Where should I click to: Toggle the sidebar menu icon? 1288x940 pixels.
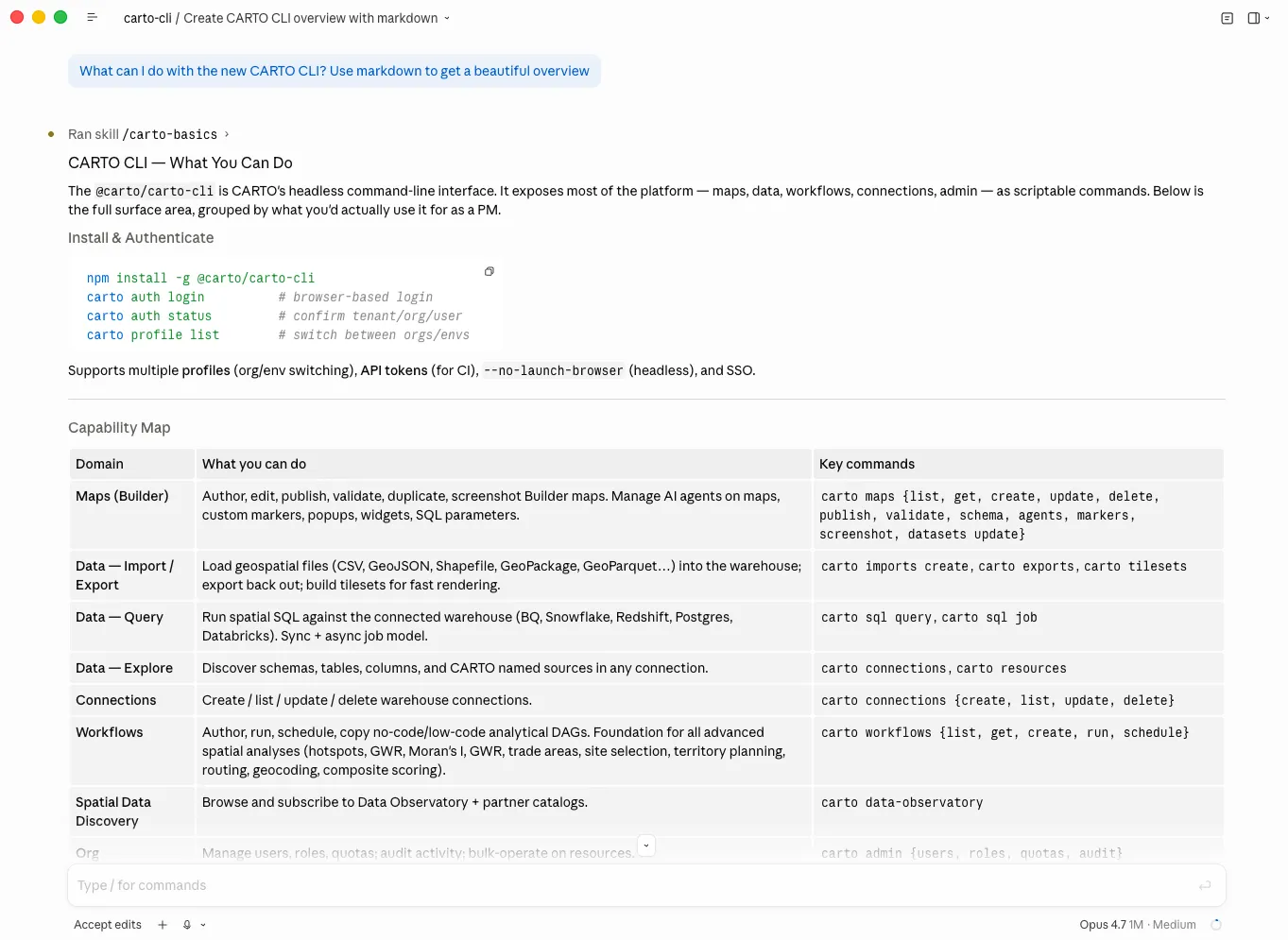[x=92, y=18]
